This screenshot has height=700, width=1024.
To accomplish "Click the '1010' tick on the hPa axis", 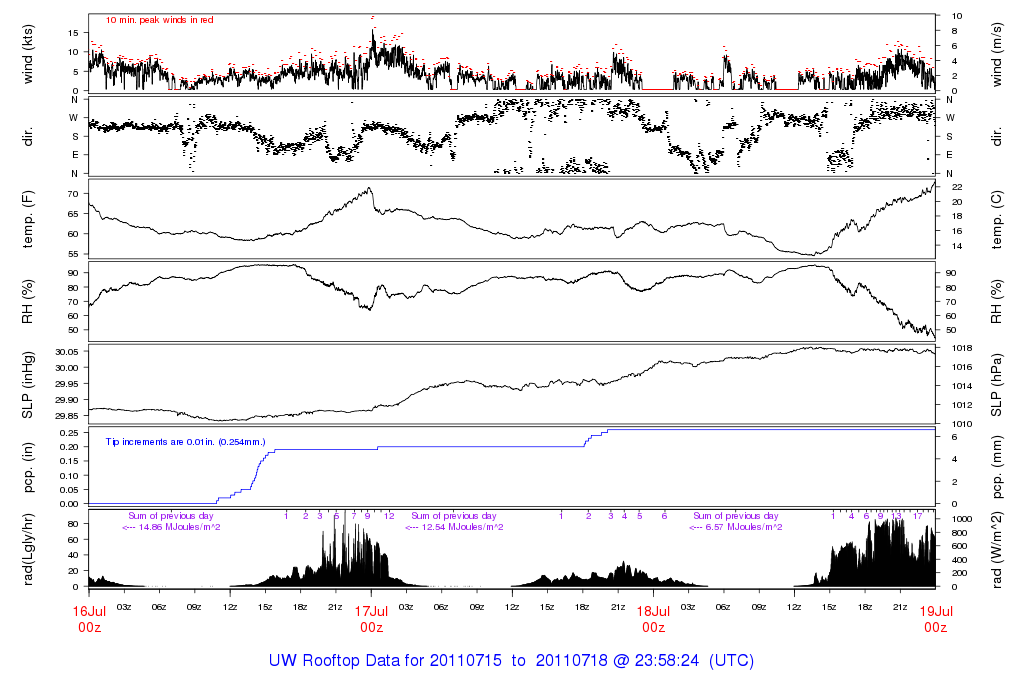I will pos(962,424).
